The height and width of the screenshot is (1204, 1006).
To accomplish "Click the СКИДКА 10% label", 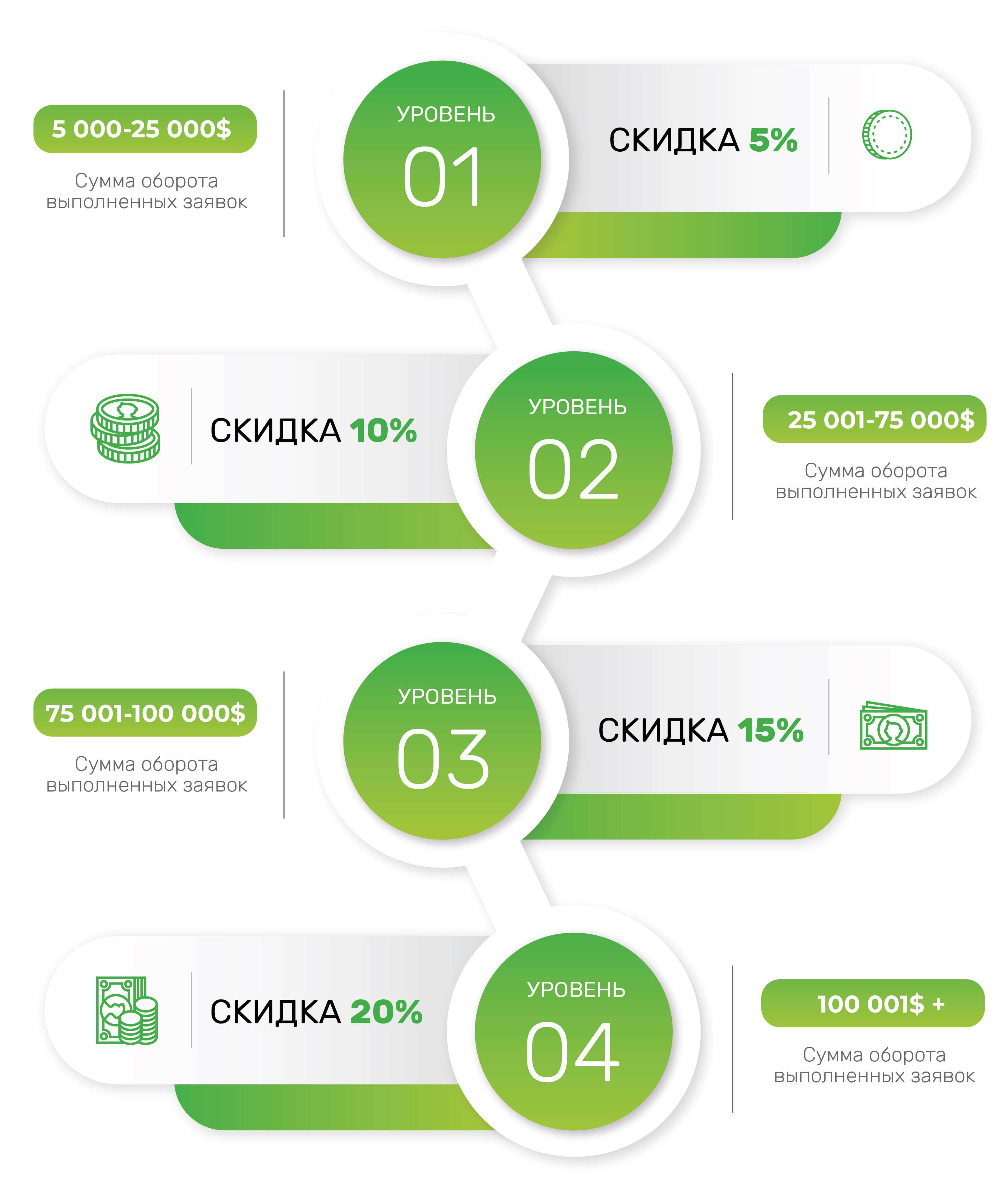I will pyautogui.click(x=313, y=431).
